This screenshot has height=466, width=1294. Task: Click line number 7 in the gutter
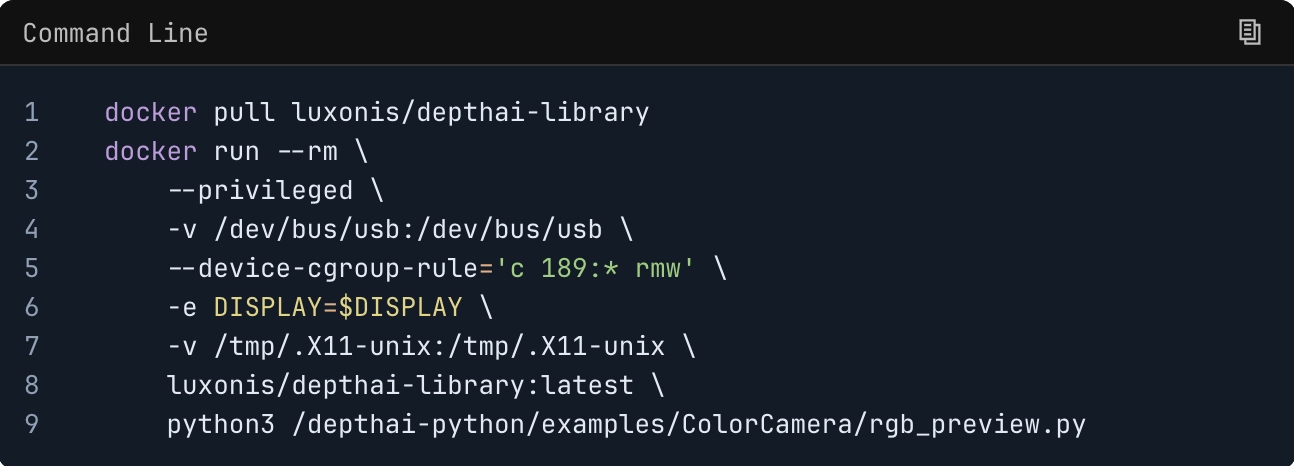point(31,346)
